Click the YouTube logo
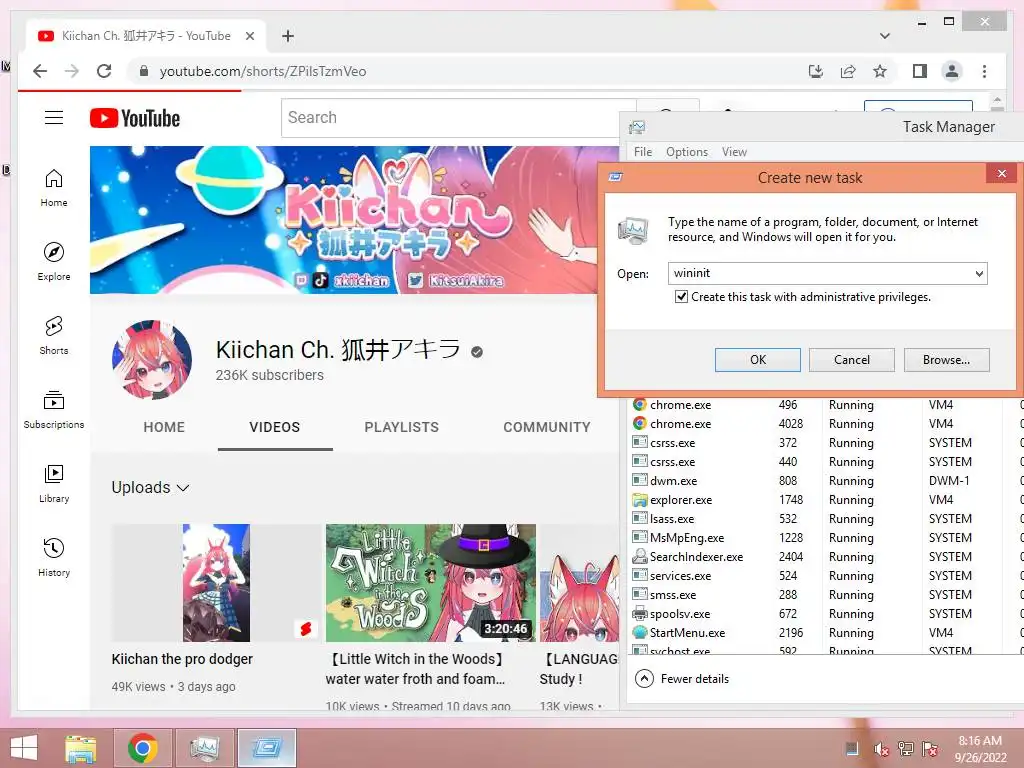The image size is (1024, 768). [x=135, y=118]
